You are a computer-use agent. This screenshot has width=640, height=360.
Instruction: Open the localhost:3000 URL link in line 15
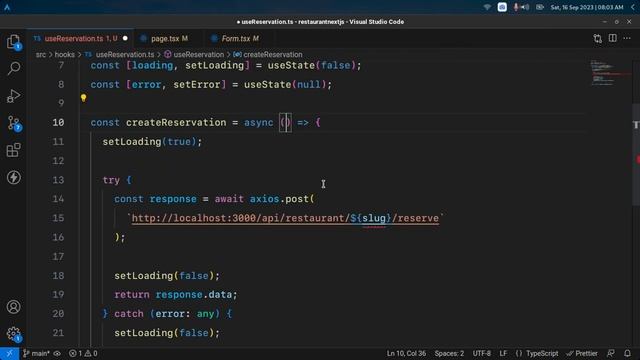(x=285, y=218)
